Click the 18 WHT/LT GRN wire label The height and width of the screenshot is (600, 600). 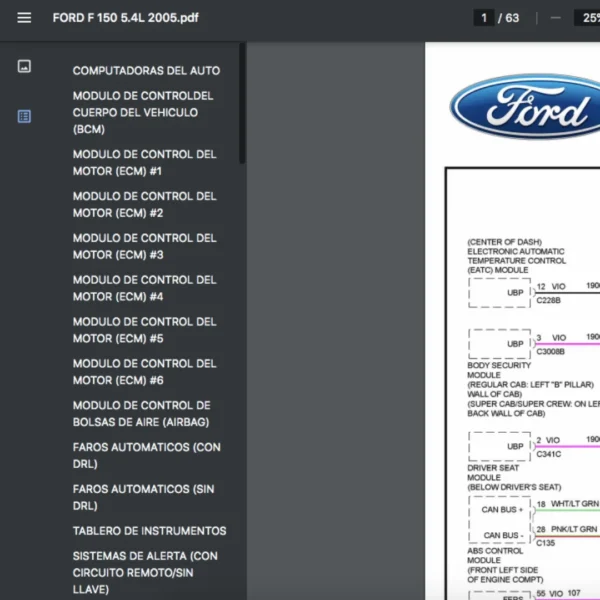tap(568, 504)
